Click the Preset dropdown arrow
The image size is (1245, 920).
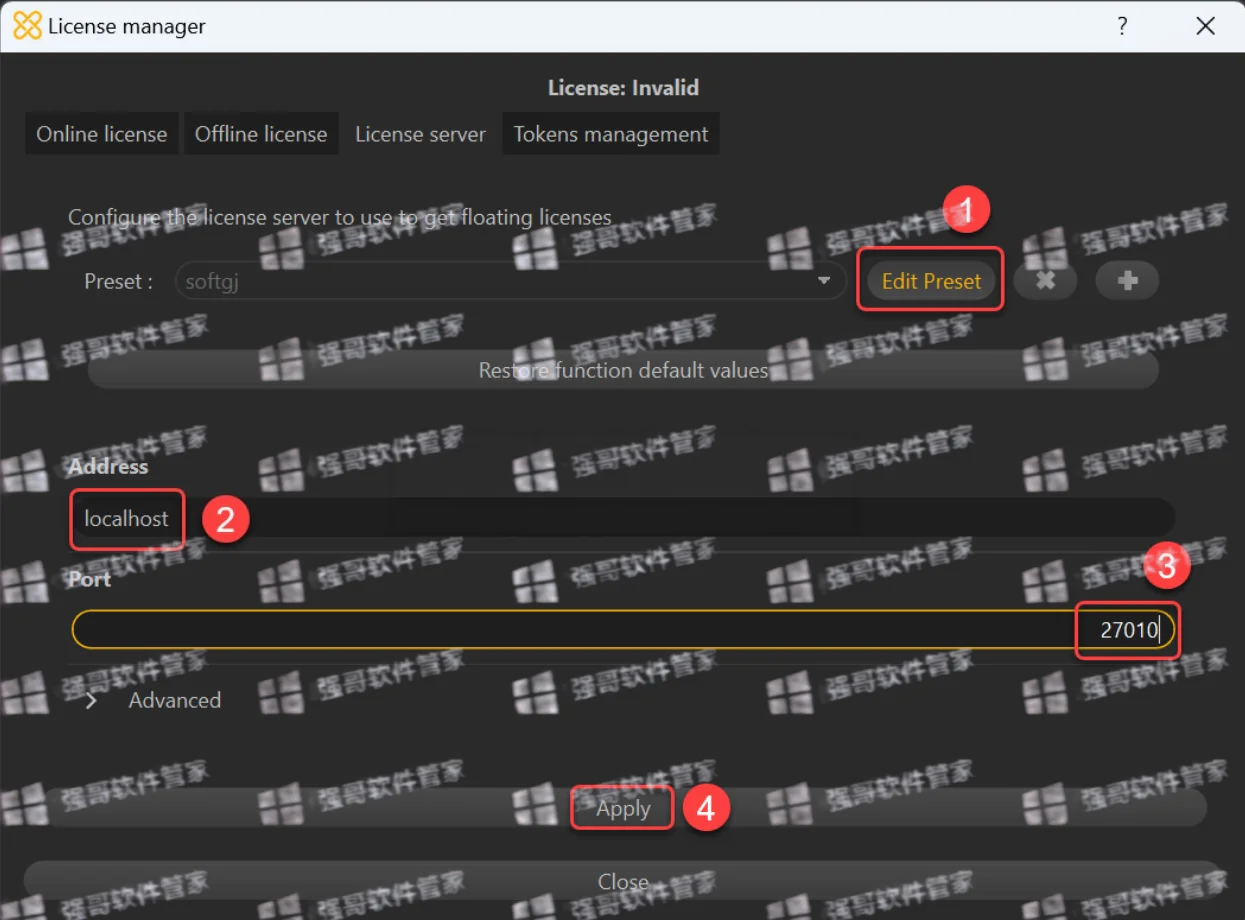click(x=824, y=281)
